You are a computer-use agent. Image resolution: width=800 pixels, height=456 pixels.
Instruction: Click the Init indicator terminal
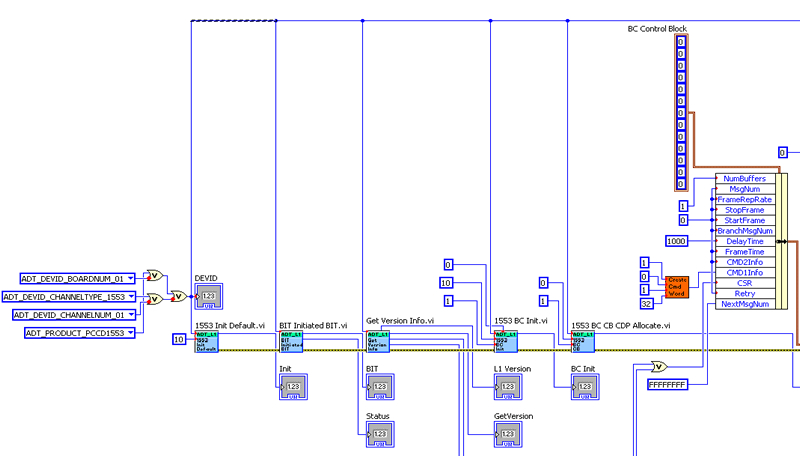pos(293,387)
